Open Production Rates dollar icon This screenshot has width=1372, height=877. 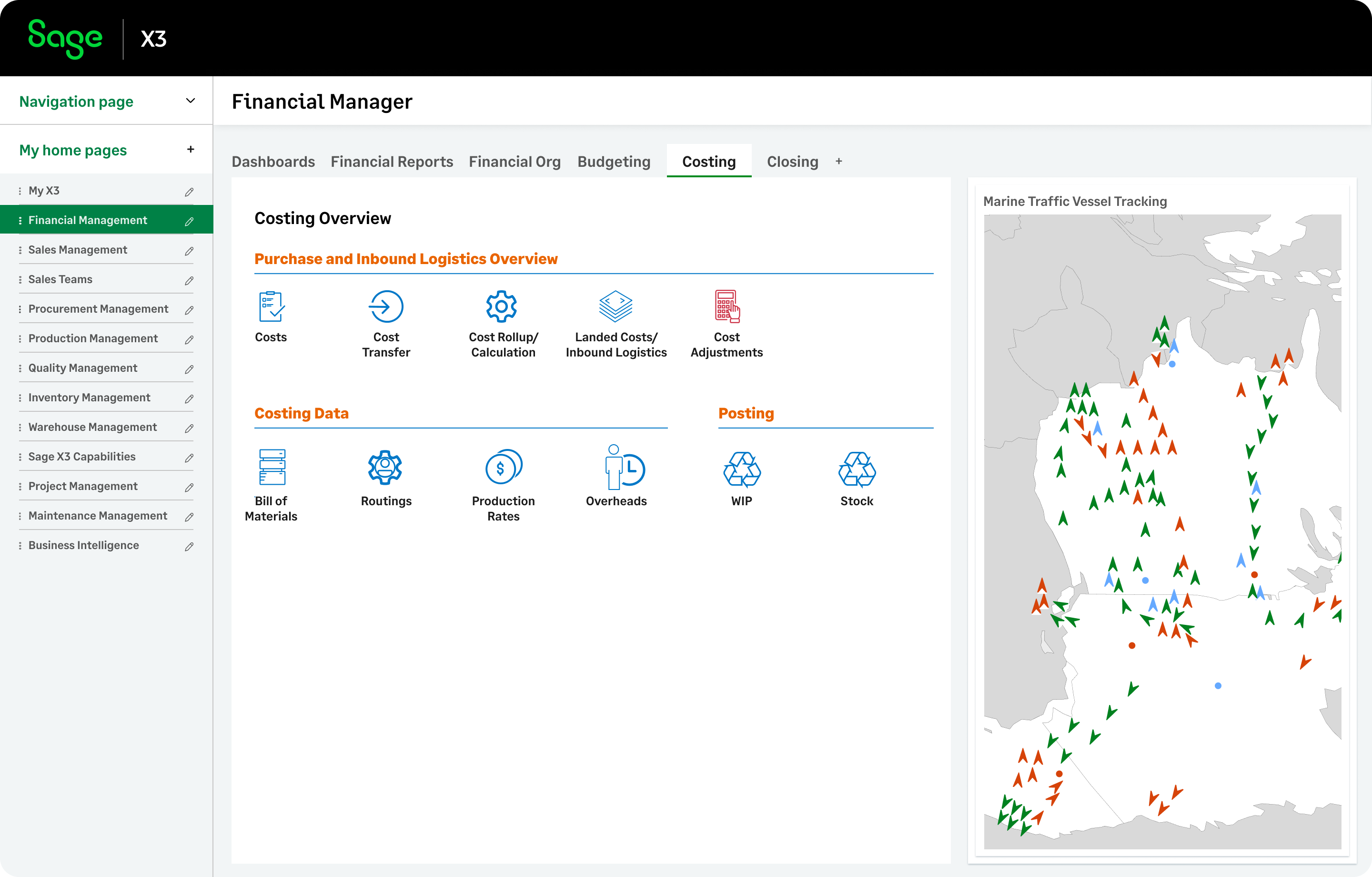tap(504, 467)
